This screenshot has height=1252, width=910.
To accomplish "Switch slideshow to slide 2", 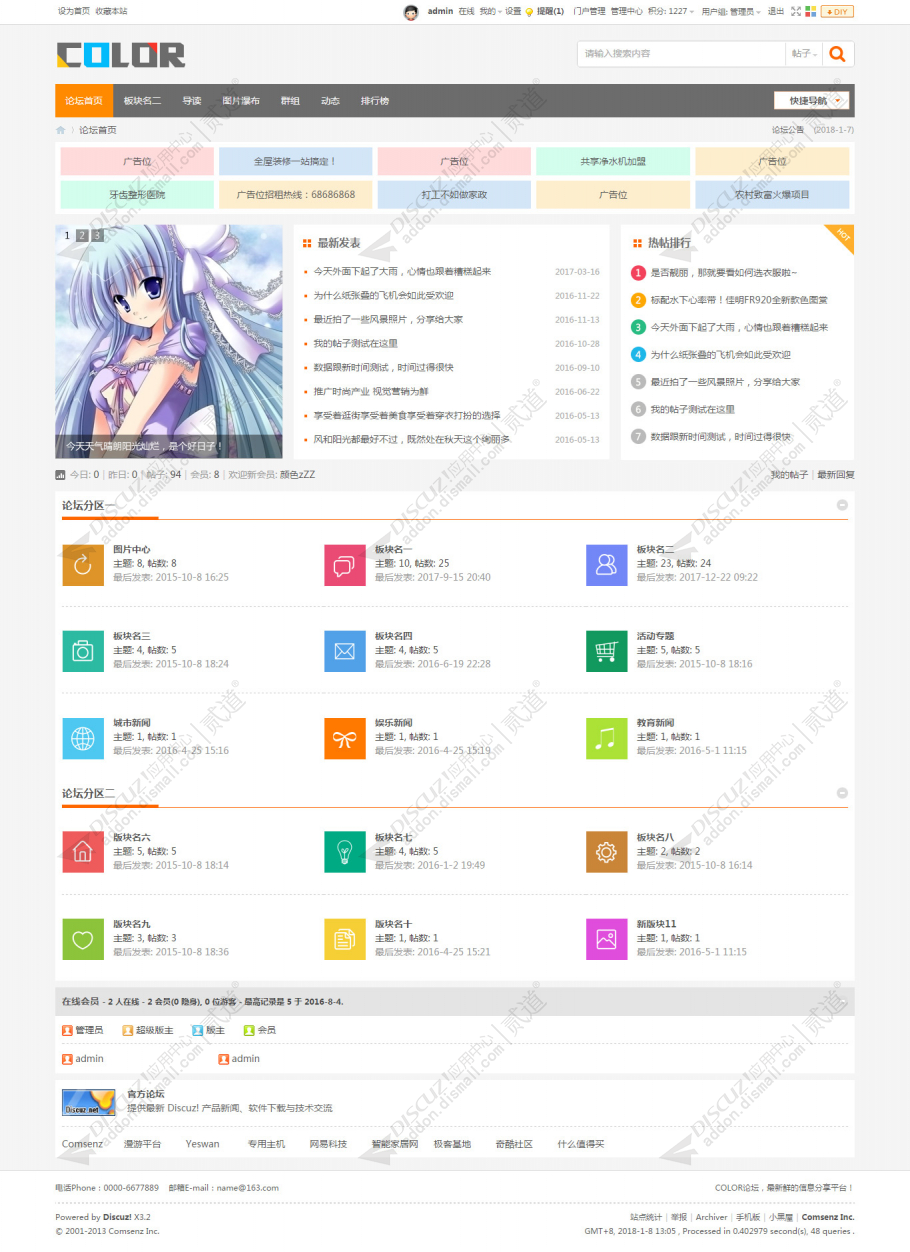I will 82,235.
